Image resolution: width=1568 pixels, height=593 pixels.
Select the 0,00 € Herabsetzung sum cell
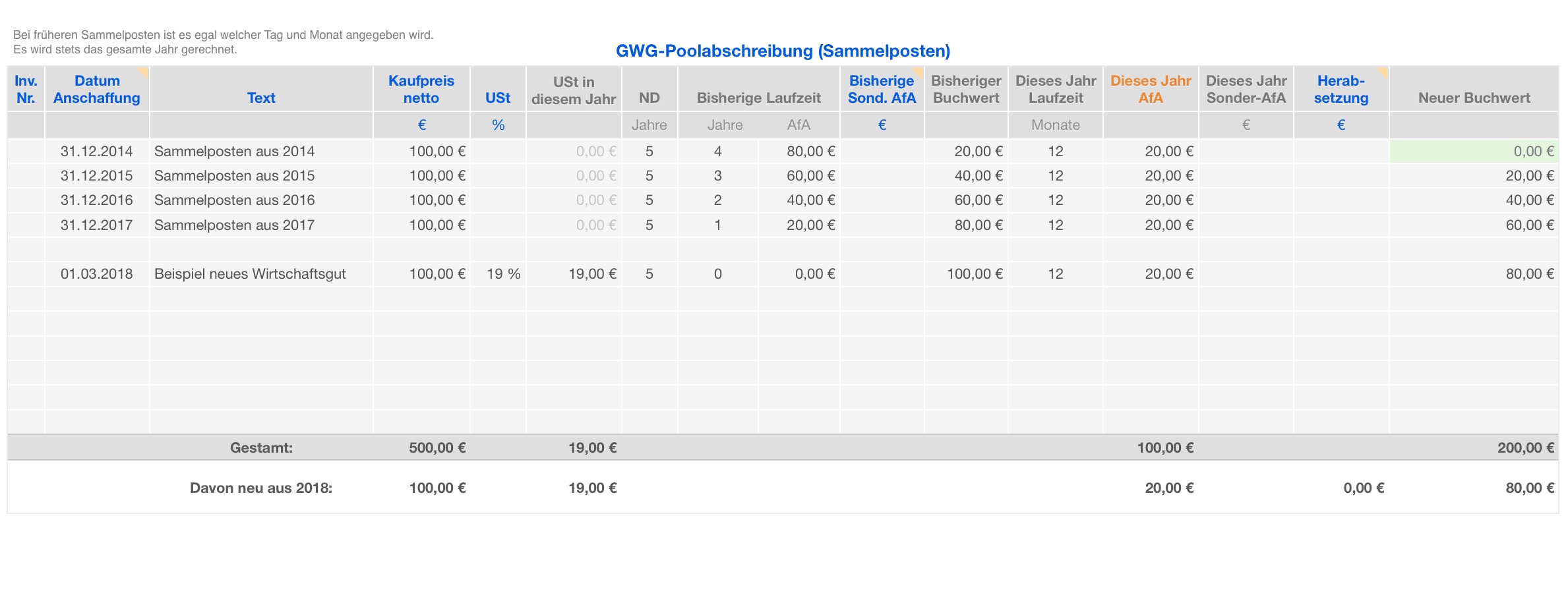pyautogui.click(x=1364, y=488)
